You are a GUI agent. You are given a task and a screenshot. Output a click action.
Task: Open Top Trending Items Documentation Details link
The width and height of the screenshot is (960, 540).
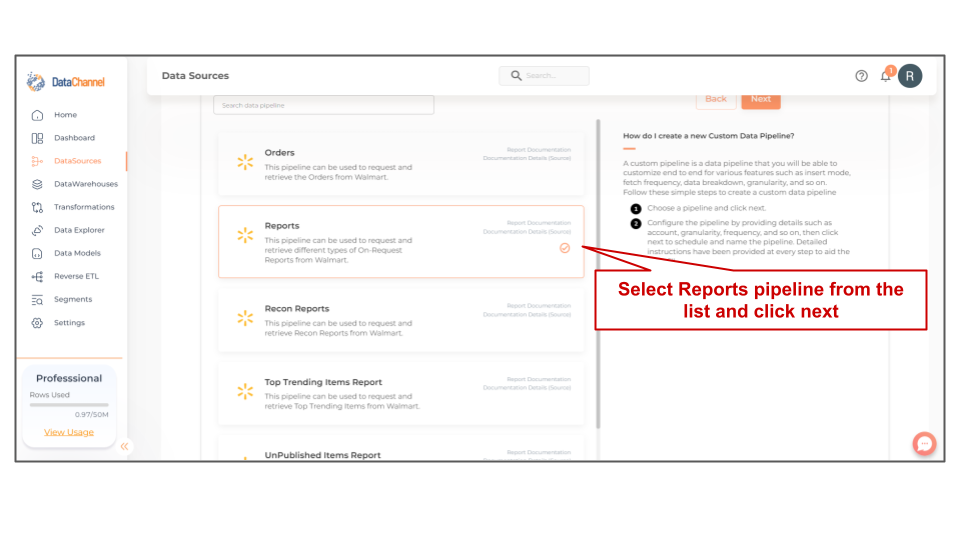(527, 388)
